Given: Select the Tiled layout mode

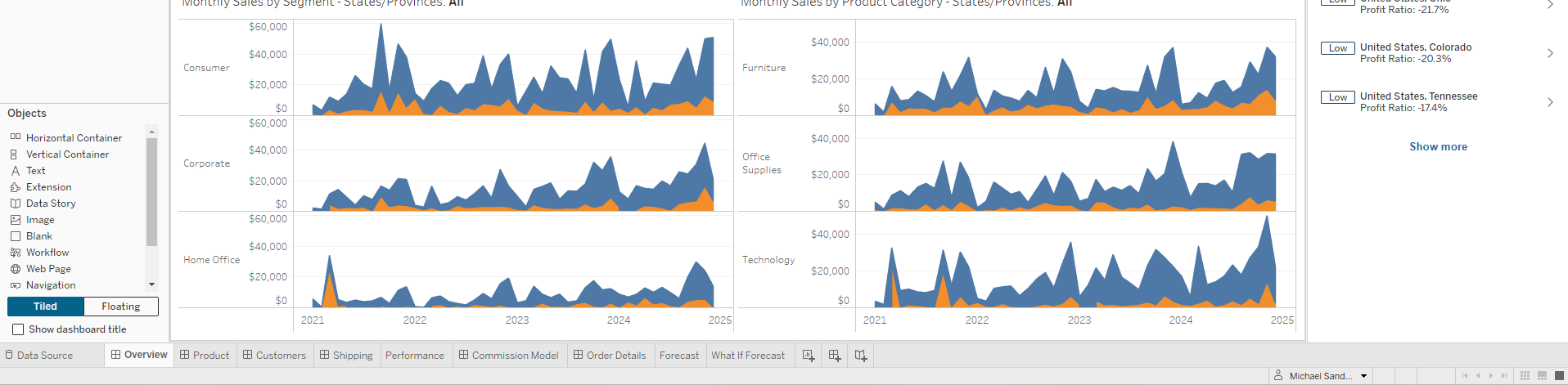Looking at the screenshot, I should coord(46,307).
